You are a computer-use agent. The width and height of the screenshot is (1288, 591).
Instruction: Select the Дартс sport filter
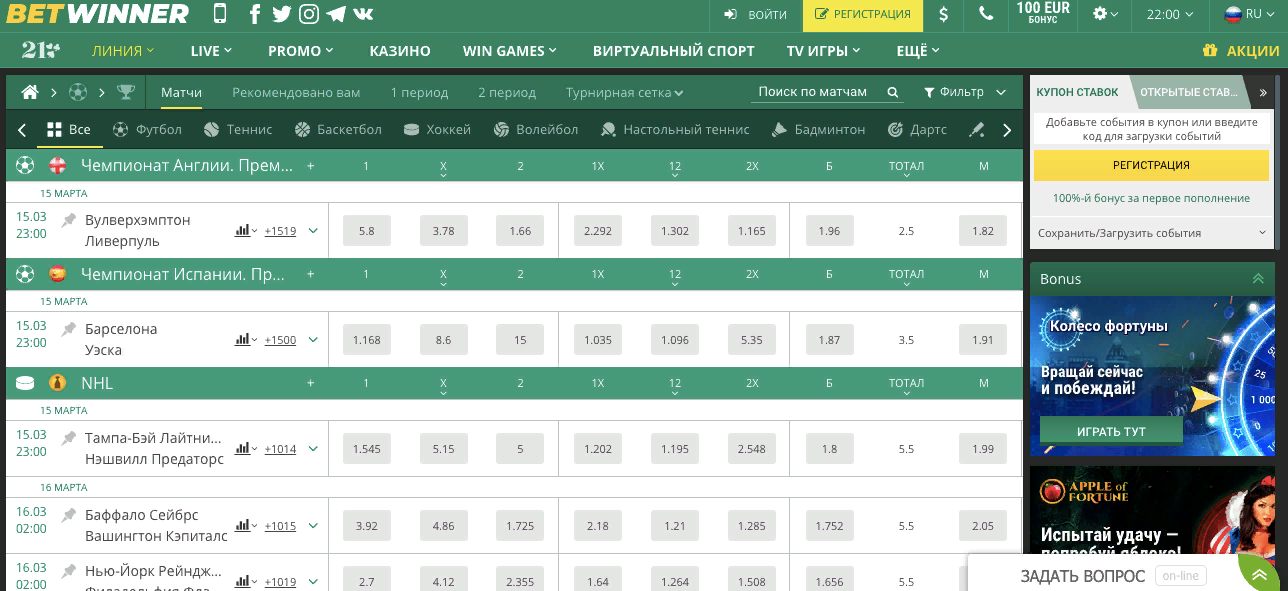[916, 129]
